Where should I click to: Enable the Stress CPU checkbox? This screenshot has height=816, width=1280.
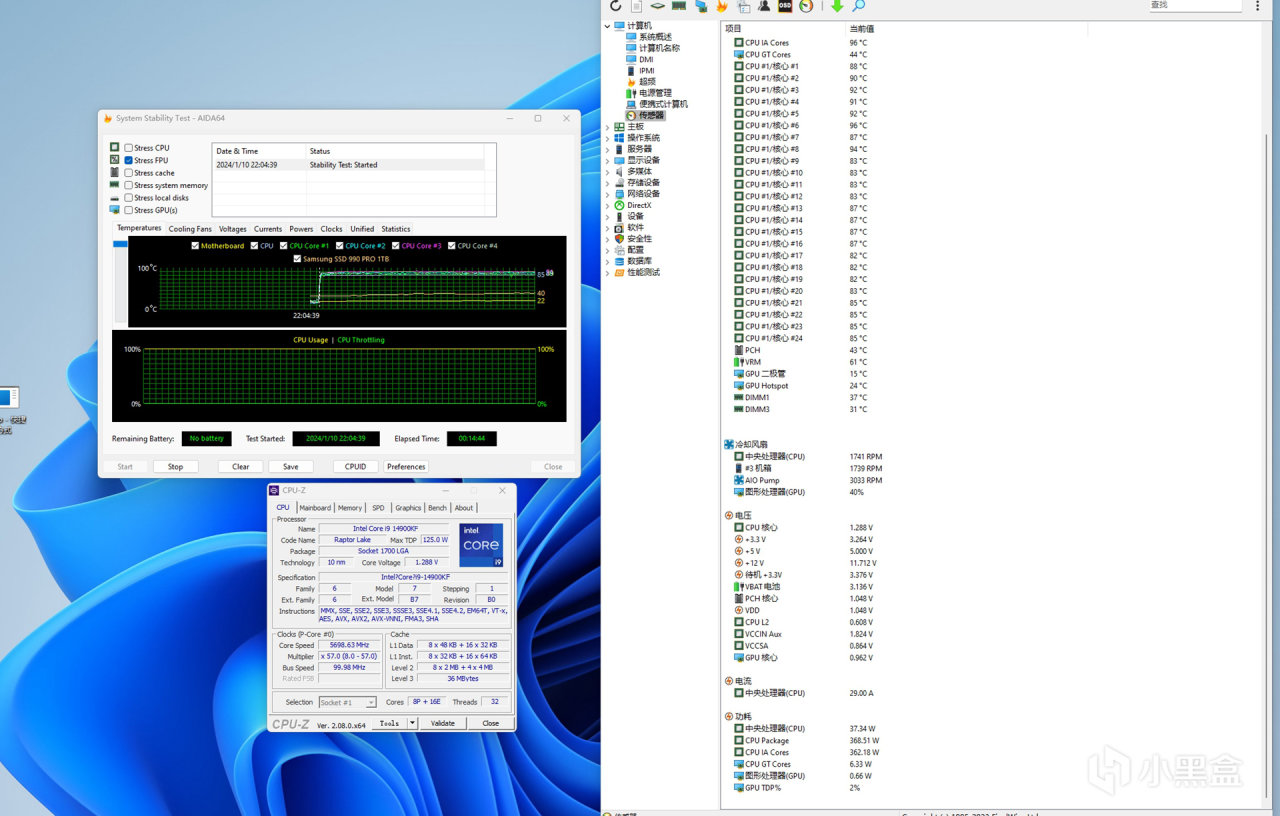point(129,148)
